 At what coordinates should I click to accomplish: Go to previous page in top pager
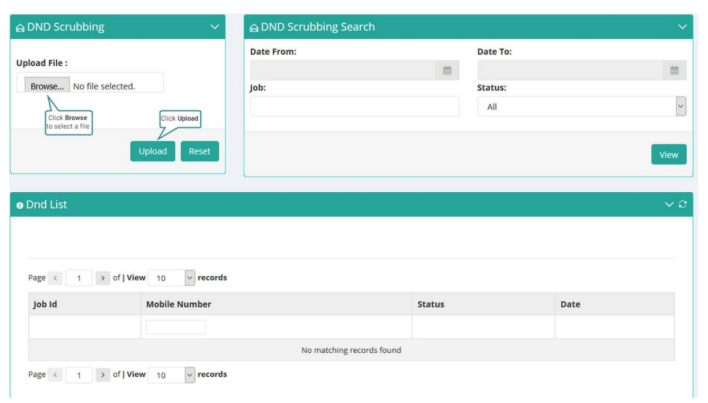point(55,278)
